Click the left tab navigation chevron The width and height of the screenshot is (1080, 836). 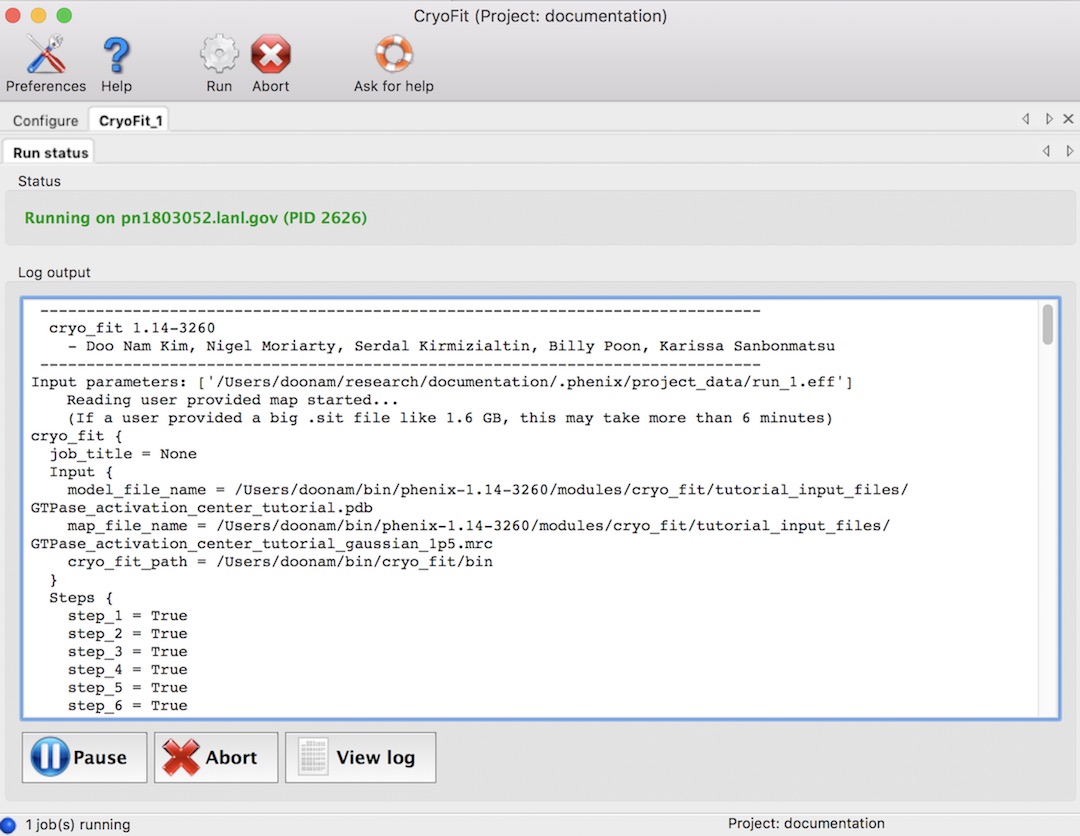point(1025,118)
